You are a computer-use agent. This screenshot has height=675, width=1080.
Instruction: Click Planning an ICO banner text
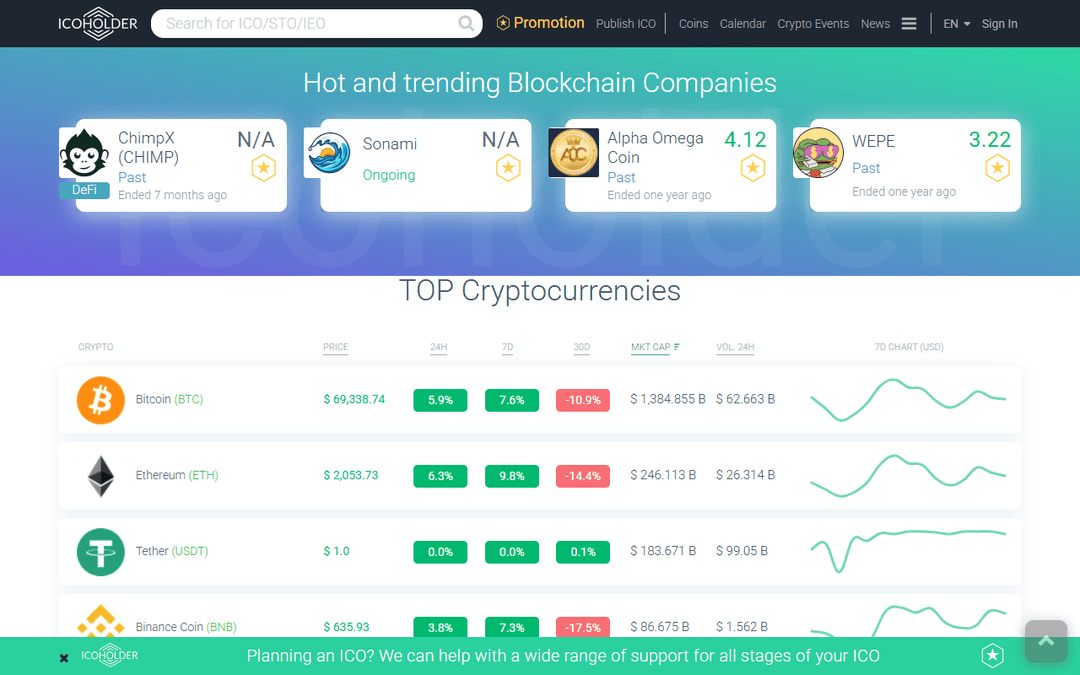(563, 656)
